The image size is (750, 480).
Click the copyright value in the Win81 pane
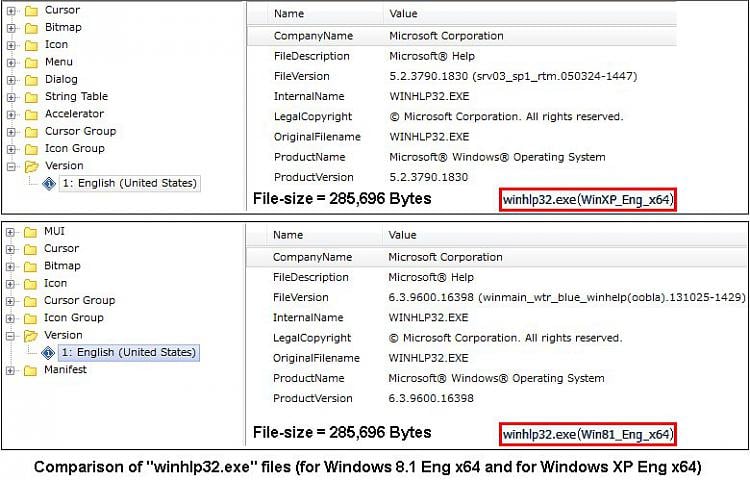[x=505, y=338]
